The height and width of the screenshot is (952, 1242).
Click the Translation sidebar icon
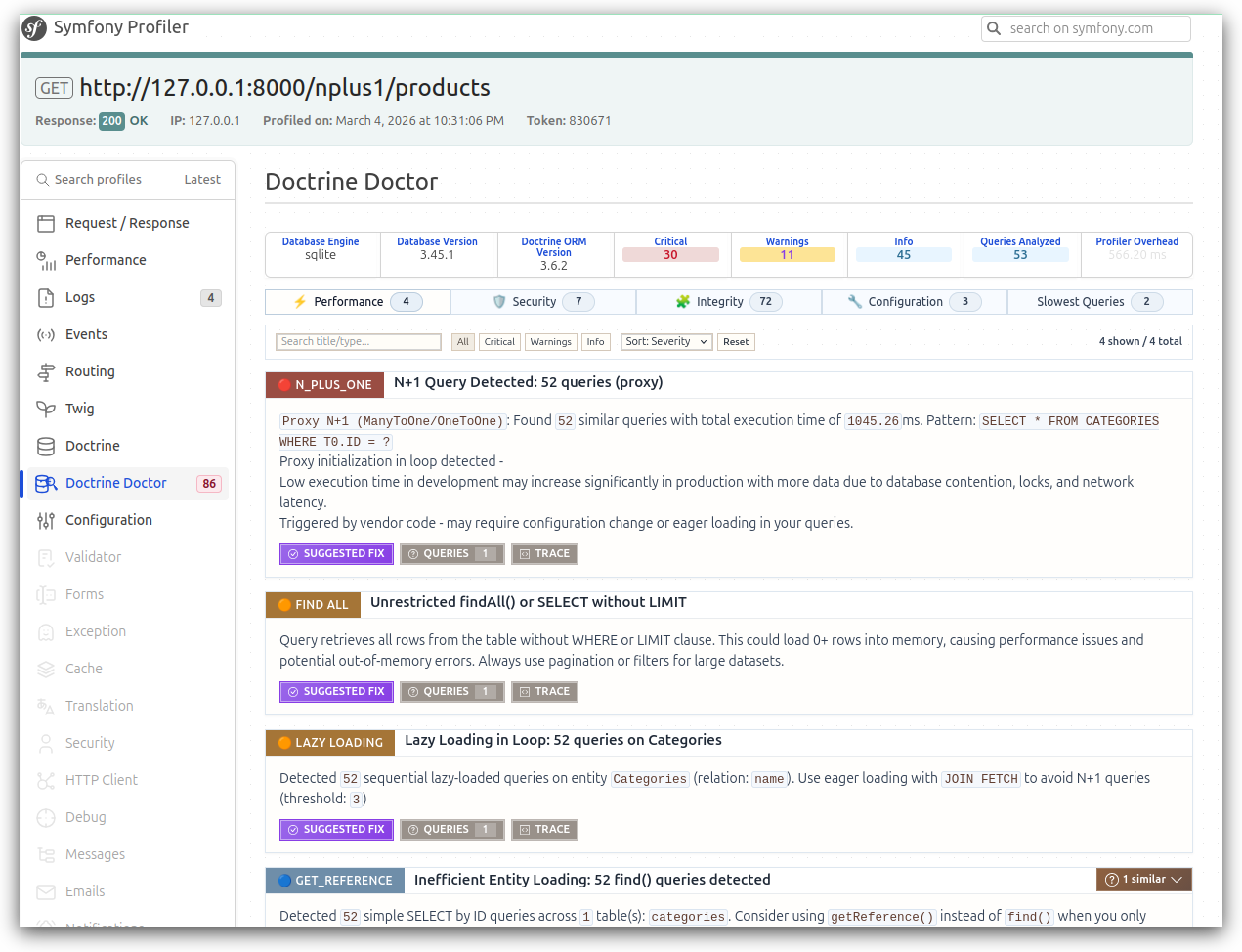point(46,706)
